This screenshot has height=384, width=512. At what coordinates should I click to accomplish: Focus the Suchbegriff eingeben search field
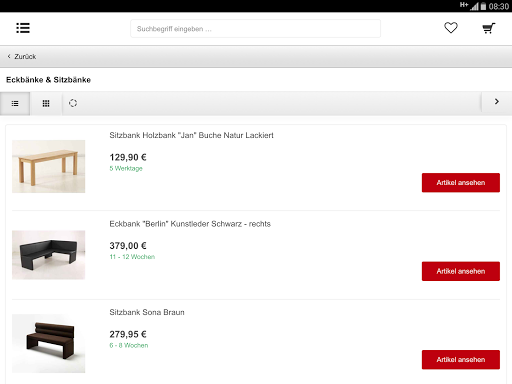255,29
